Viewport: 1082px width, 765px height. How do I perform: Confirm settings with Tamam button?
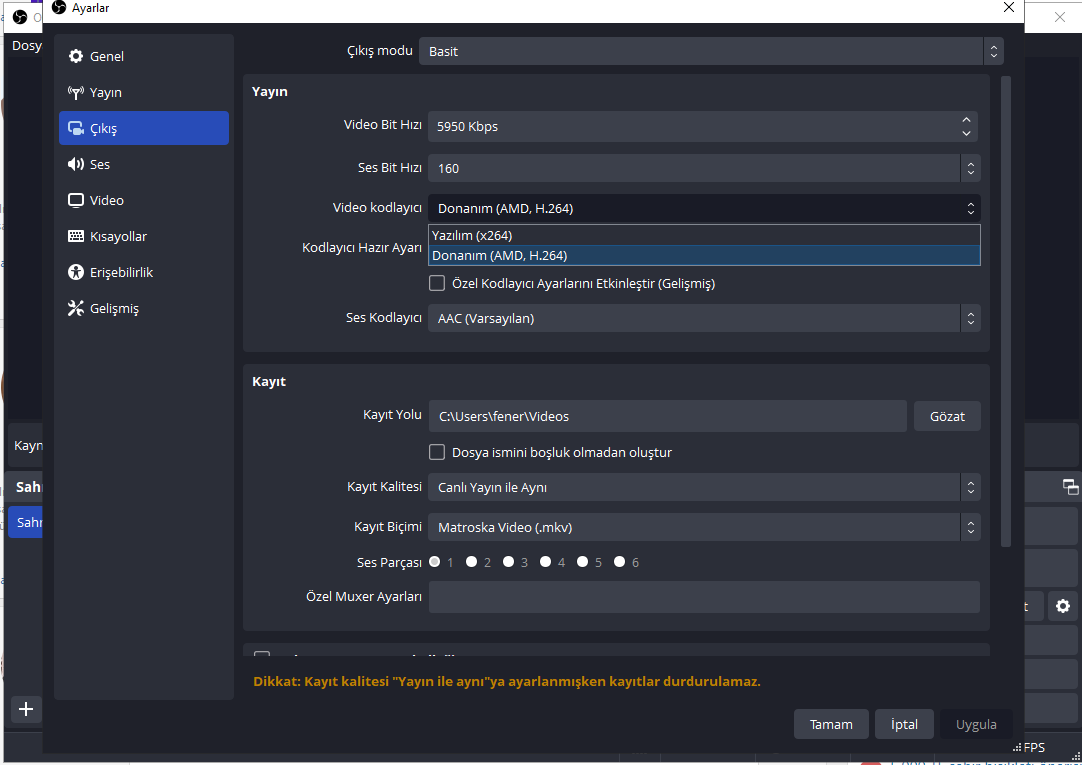coord(831,724)
